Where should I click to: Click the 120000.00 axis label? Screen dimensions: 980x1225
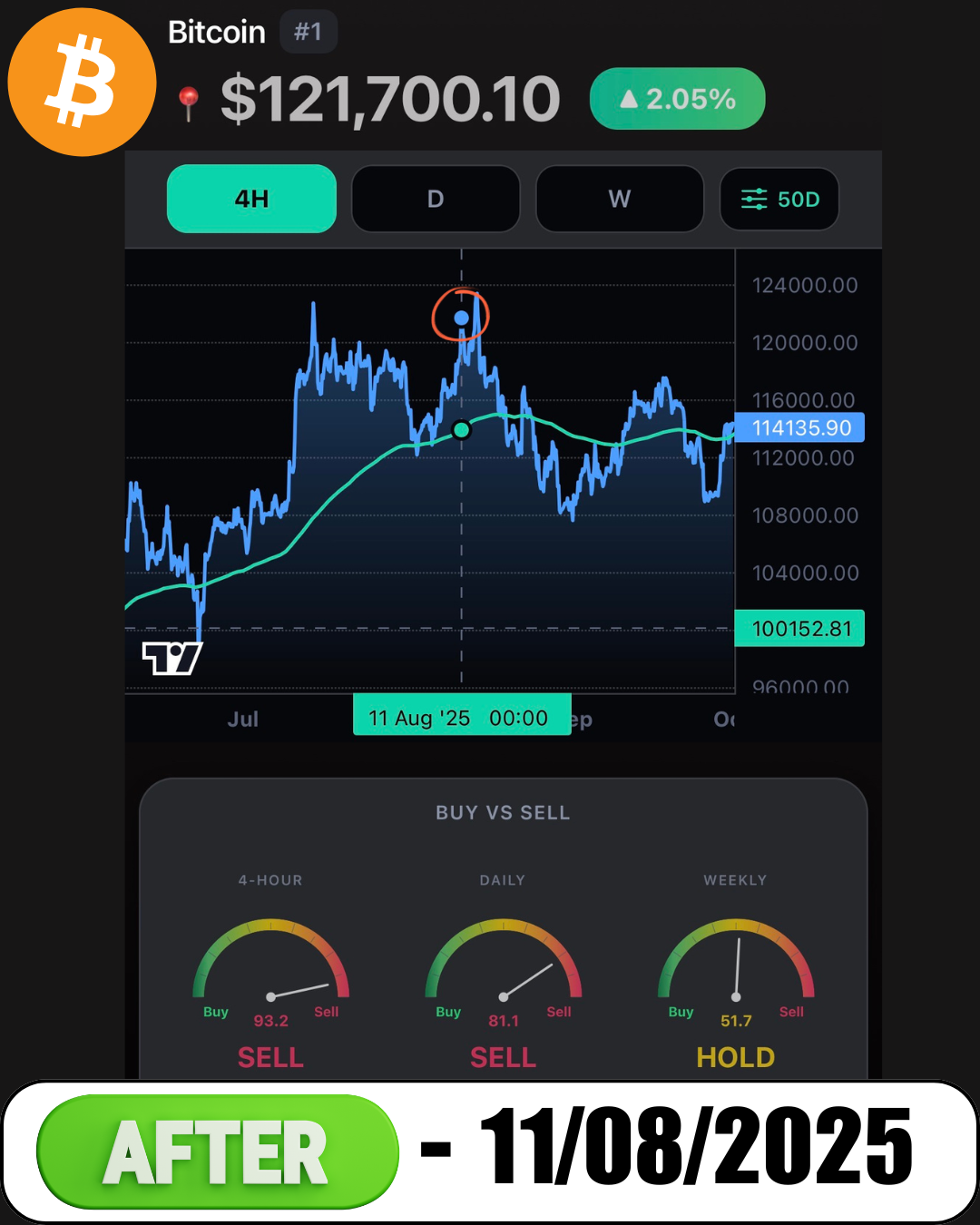[x=805, y=343]
